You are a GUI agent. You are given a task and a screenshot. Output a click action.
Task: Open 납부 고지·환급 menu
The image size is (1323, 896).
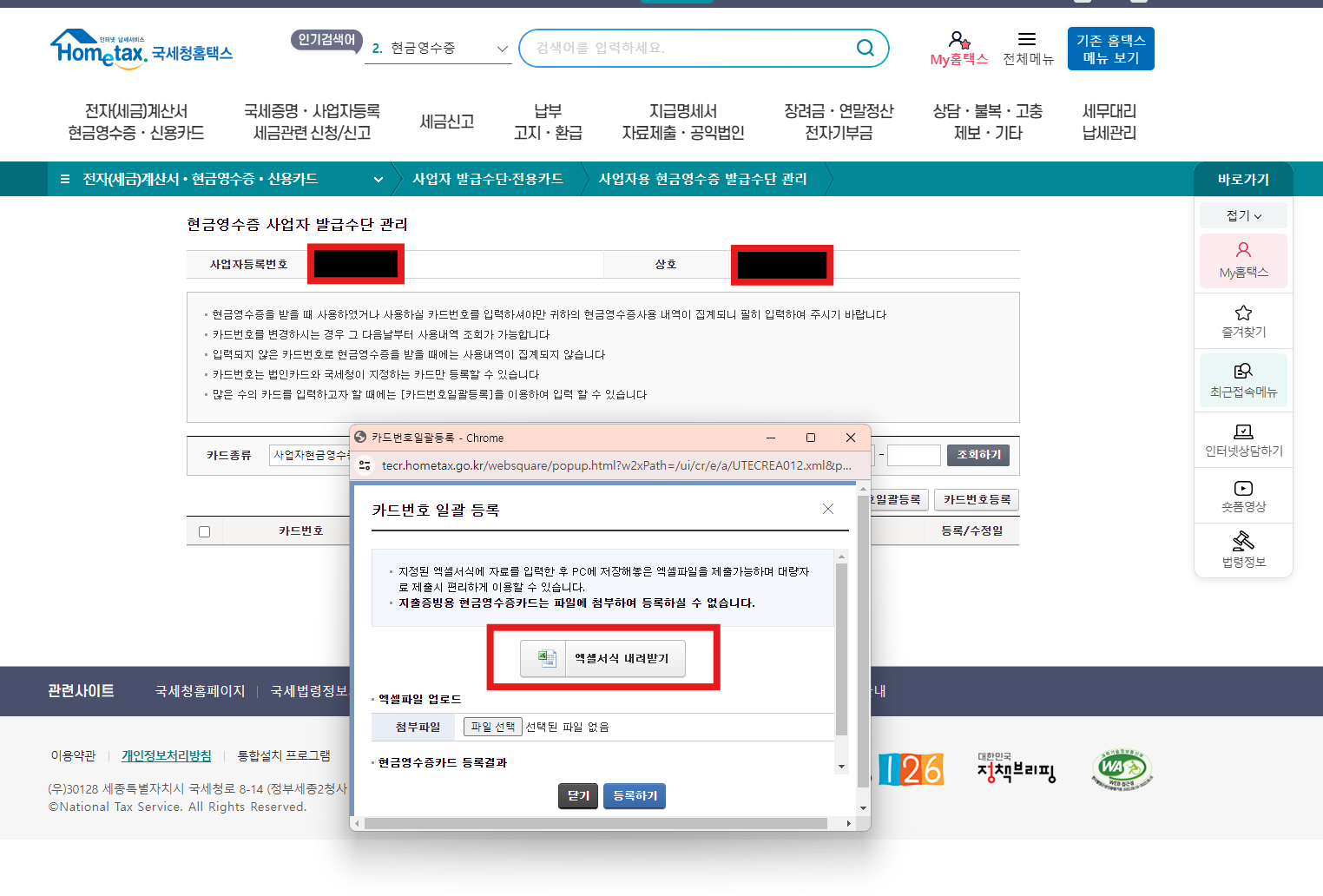pos(548,122)
